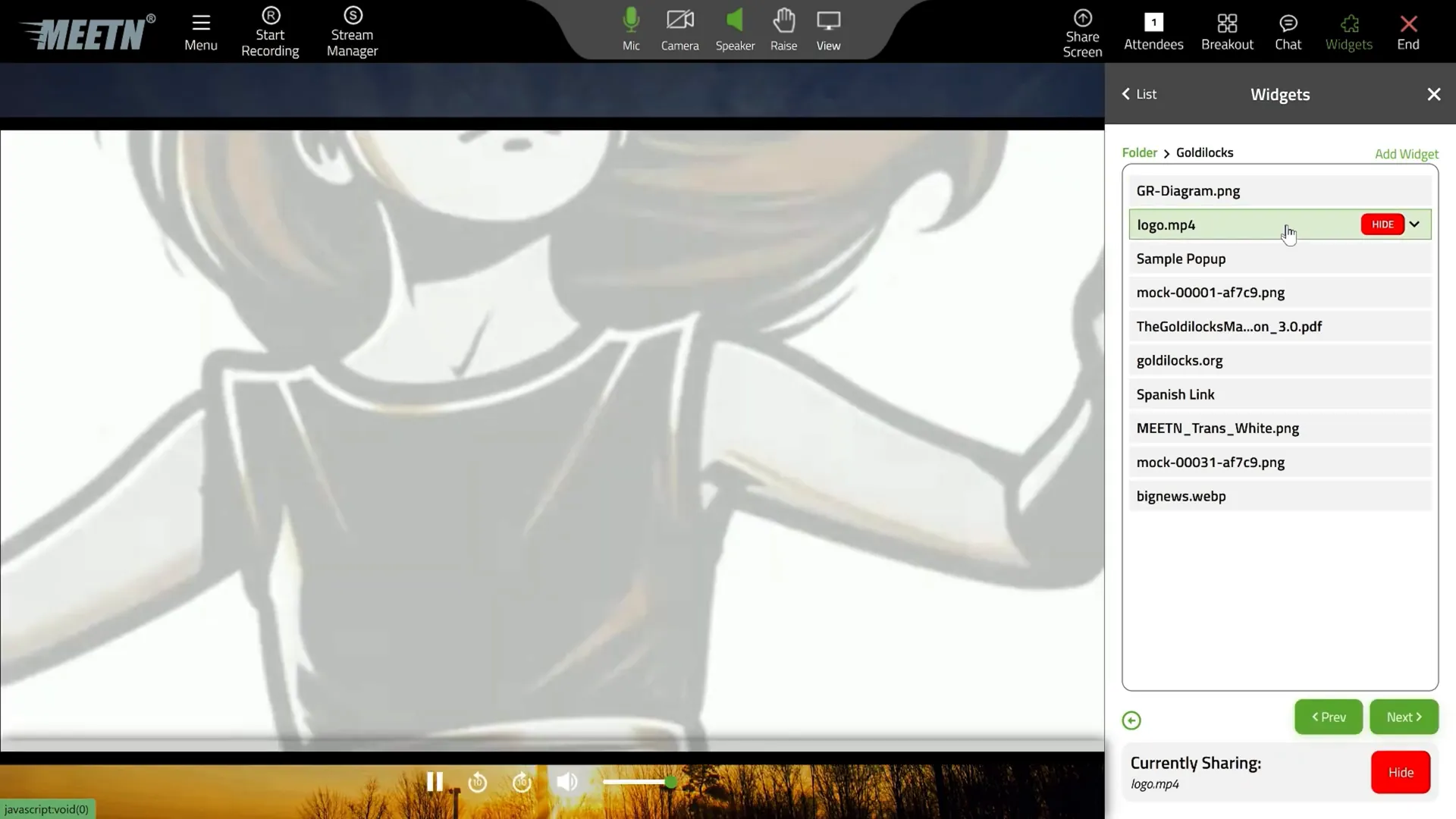Click the shared video area
The height and width of the screenshot is (819, 1456).
point(552,440)
